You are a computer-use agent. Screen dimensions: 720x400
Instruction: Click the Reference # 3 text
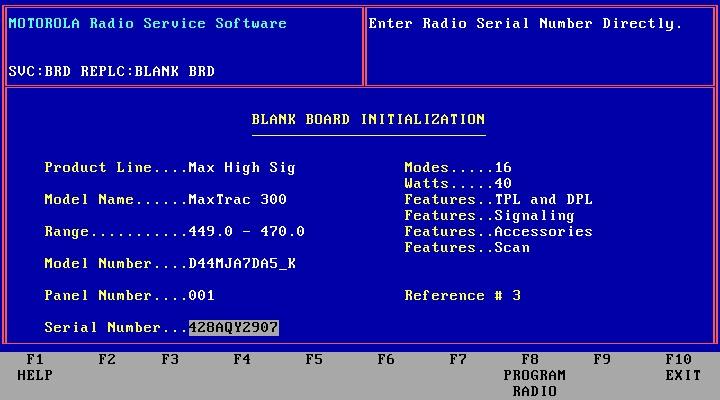[462, 295]
